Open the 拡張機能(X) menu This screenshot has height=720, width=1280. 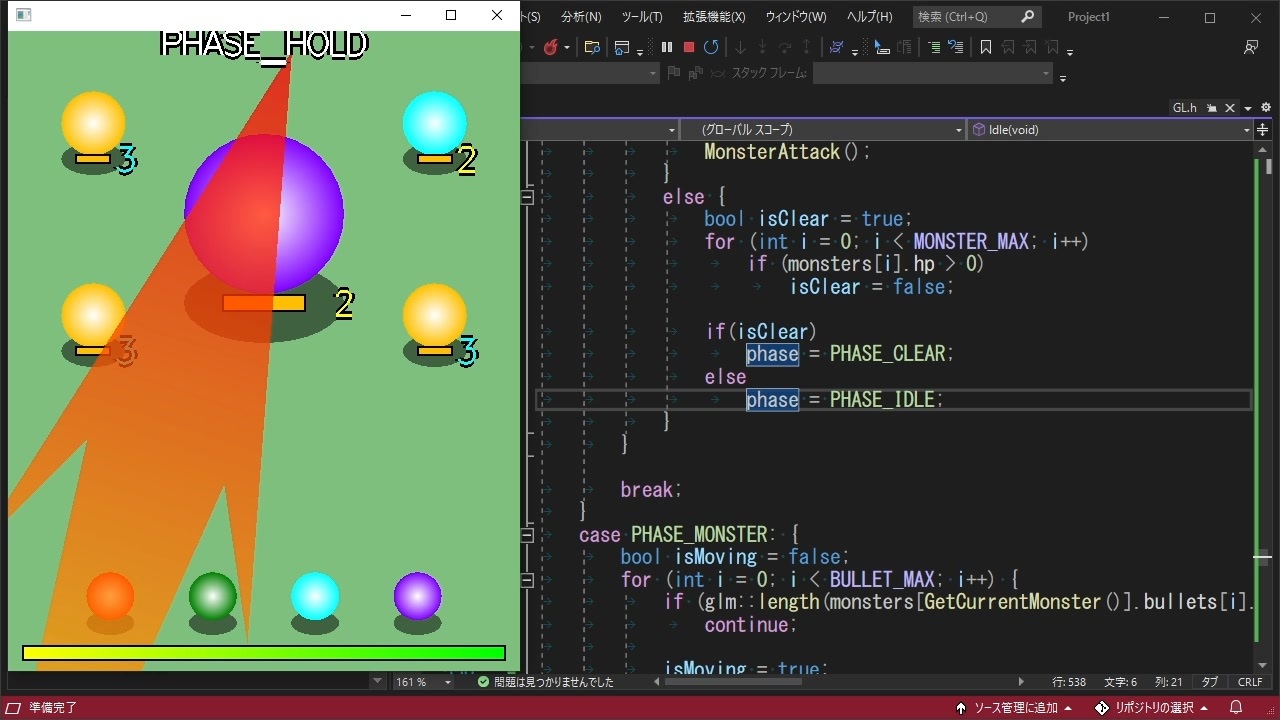714,17
